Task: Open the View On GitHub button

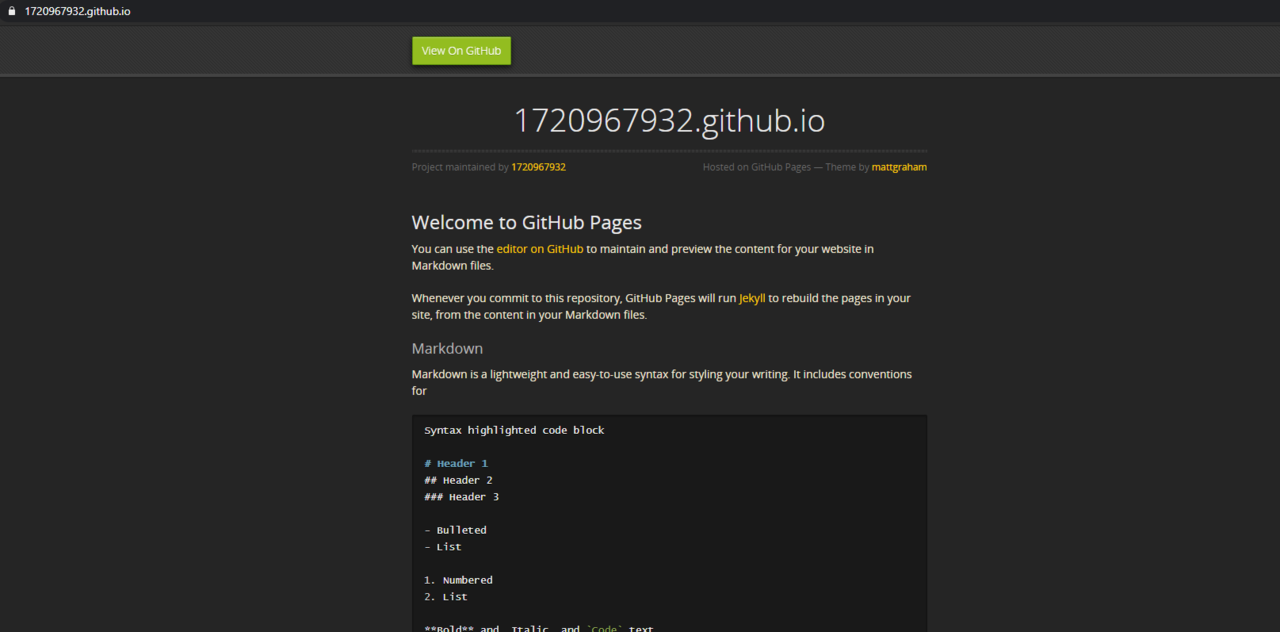Action: click(x=461, y=51)
